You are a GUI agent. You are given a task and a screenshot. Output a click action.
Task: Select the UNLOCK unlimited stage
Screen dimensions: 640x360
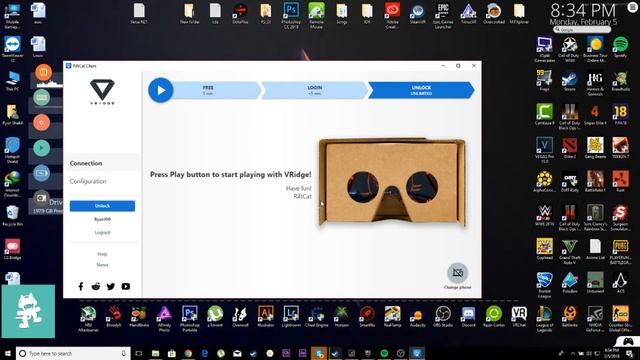421,90
